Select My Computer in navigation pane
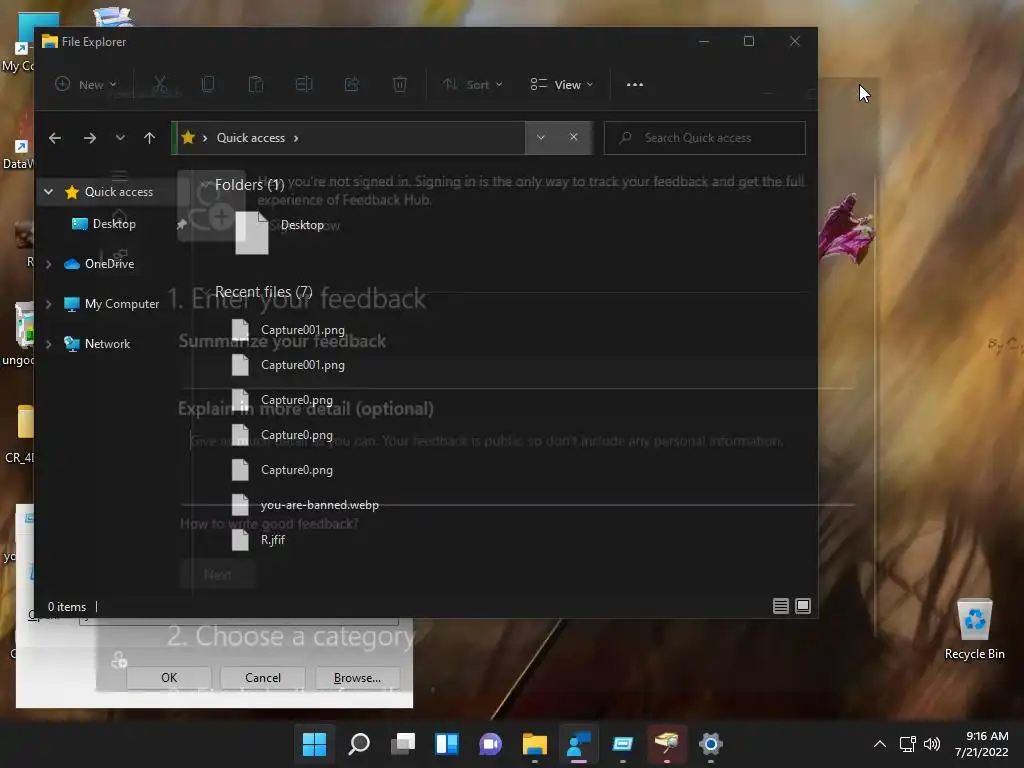The height and width of the screenshot is (768, 1024). pos(121,304)
